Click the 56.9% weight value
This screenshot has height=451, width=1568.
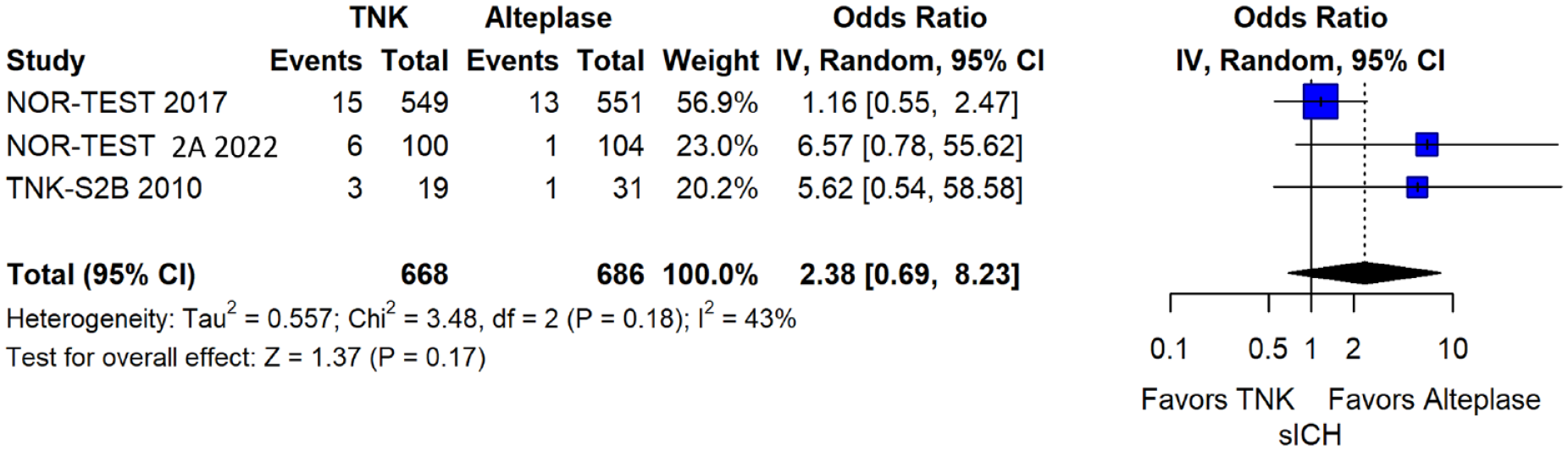pyautogui.click(x=717, y=103)
